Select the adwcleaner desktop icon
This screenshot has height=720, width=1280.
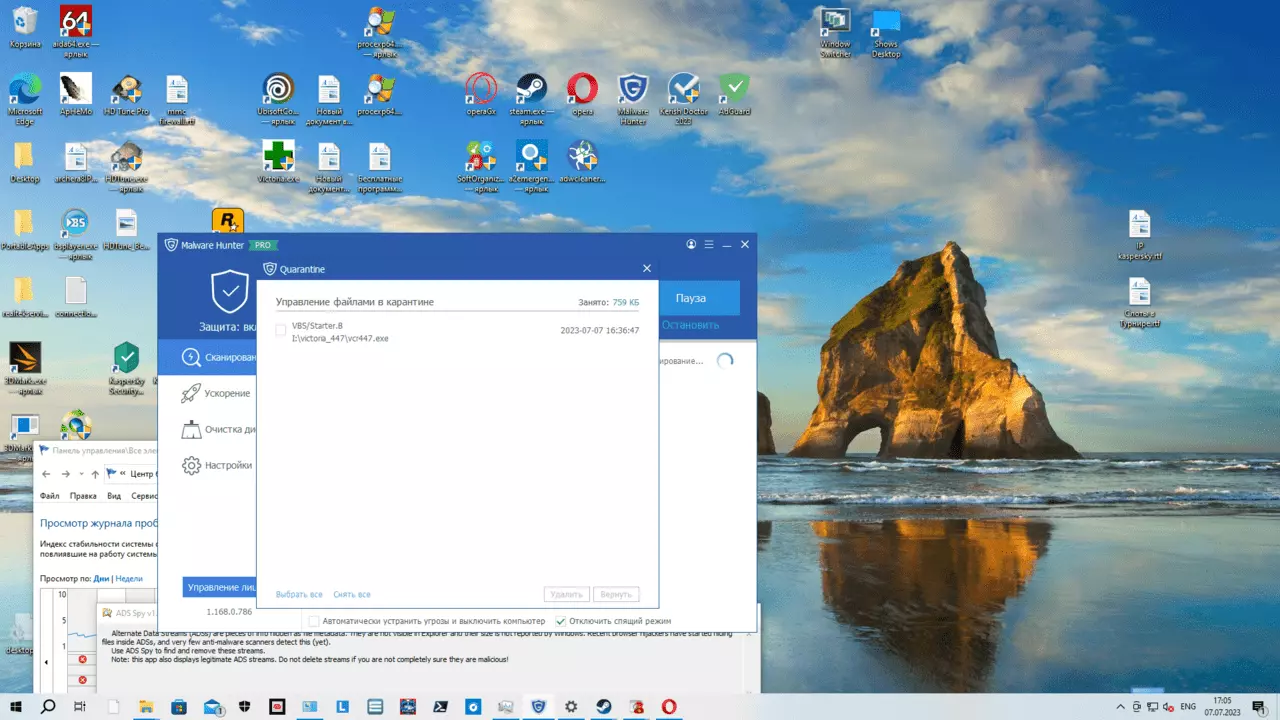click(x=582, y=162)
